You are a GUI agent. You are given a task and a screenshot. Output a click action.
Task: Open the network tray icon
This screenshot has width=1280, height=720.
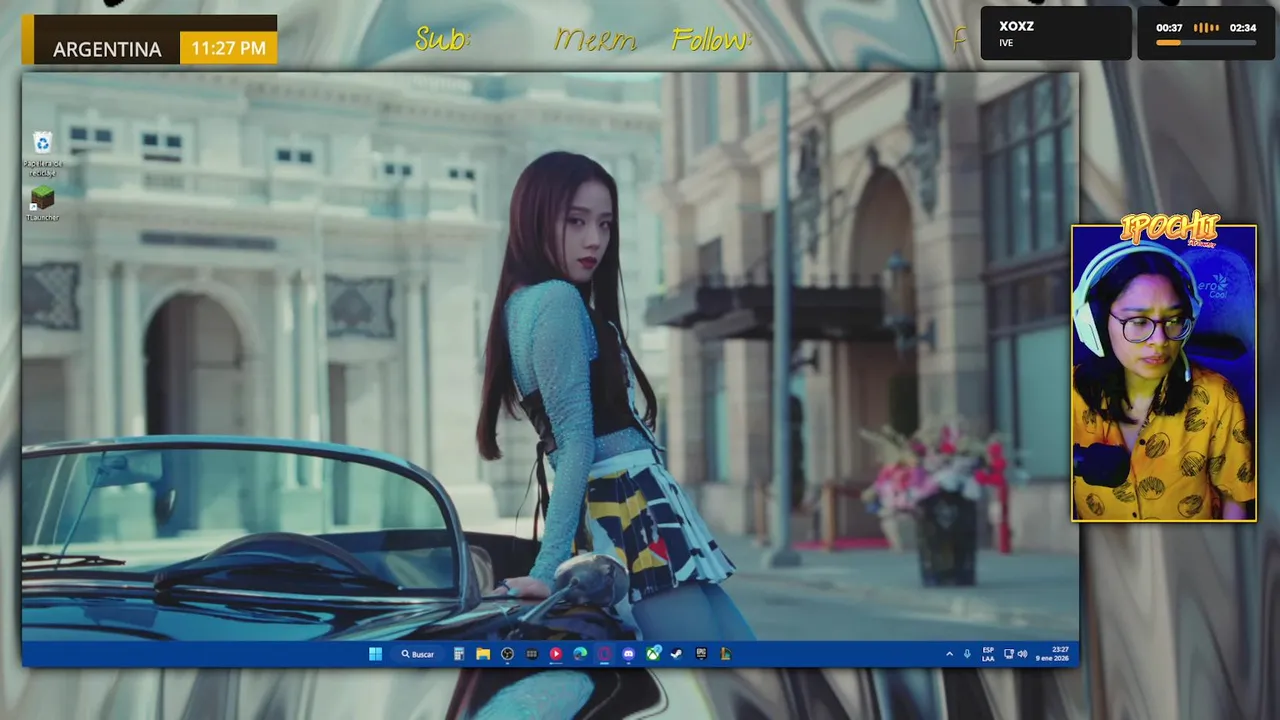(1009, 654)
